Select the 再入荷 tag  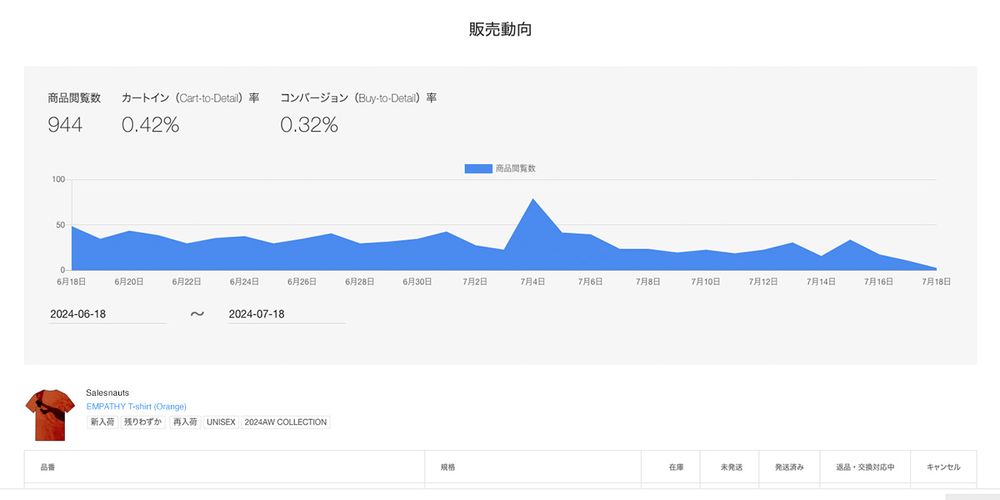184,423
